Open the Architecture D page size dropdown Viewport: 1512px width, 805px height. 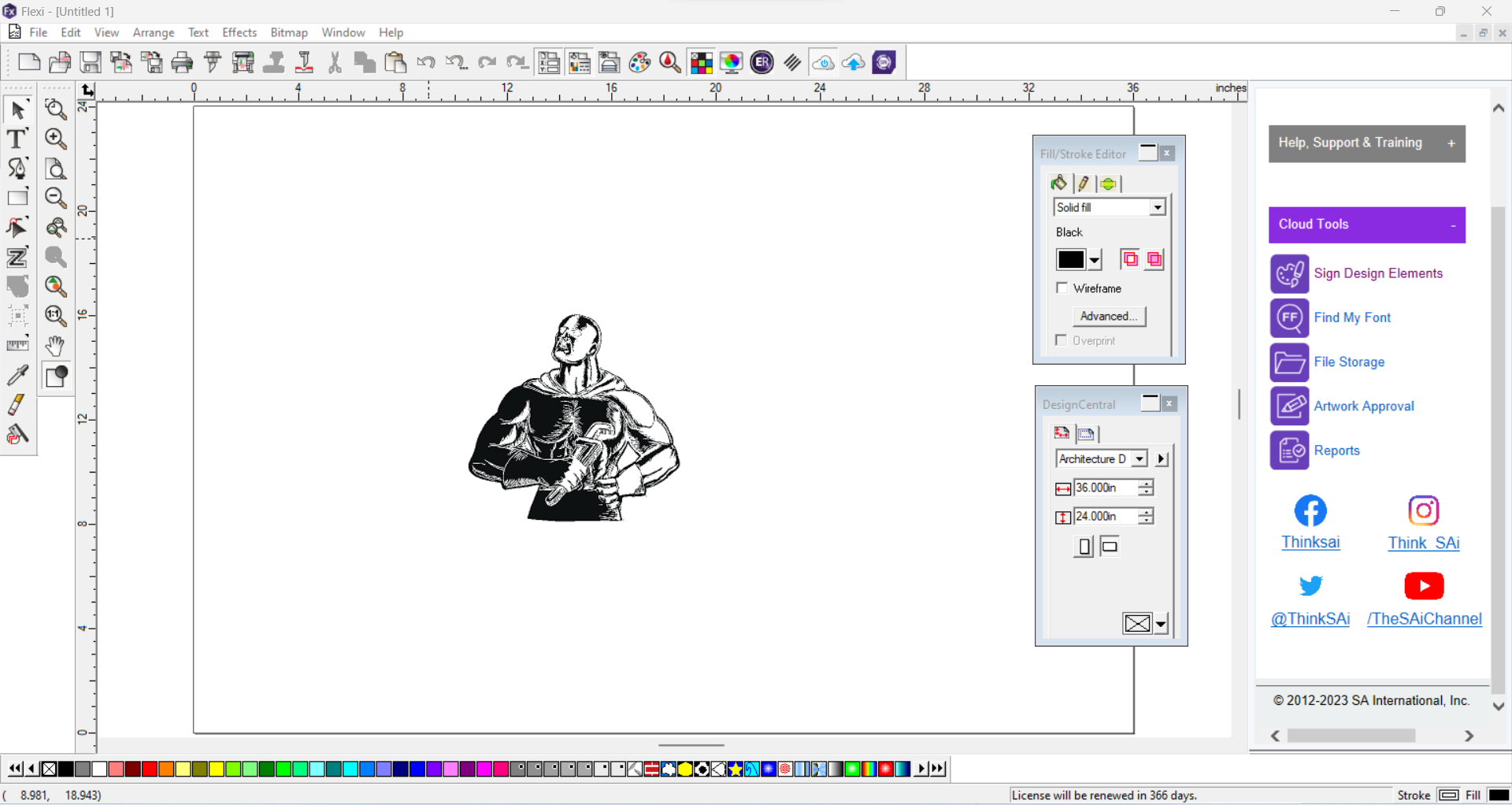coord(1140,458)
